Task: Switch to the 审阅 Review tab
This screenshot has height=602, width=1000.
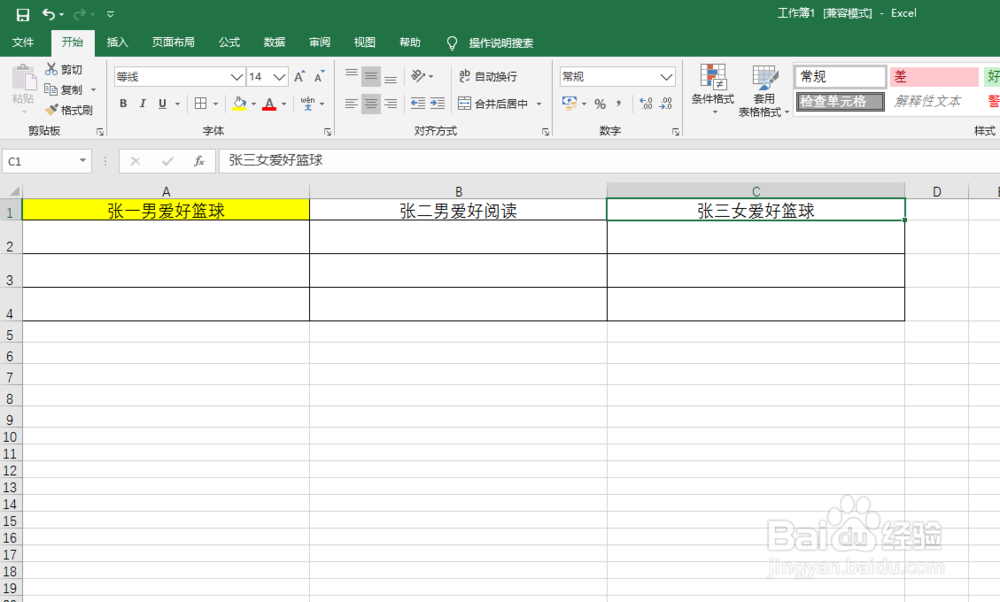Action: (320, 42)
